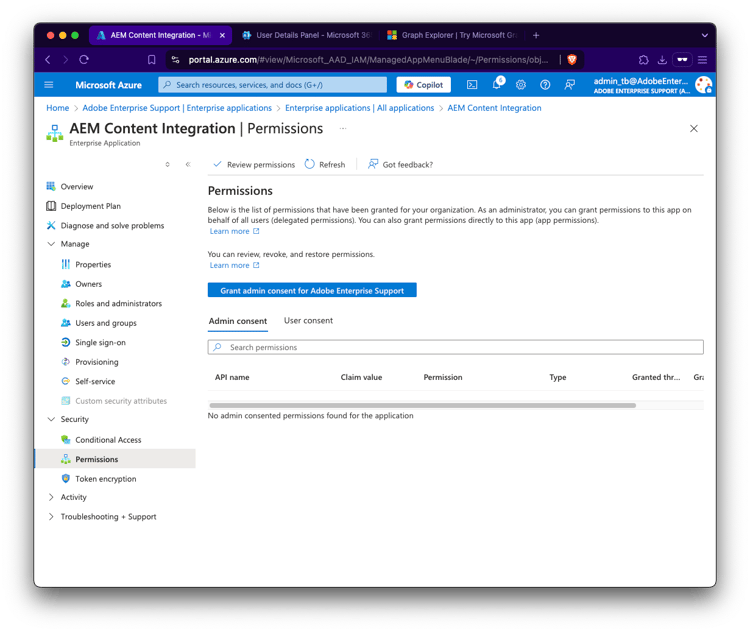Open Diagnose and solve problems
This screenshot has width=750, height=632.
[112, 225]
